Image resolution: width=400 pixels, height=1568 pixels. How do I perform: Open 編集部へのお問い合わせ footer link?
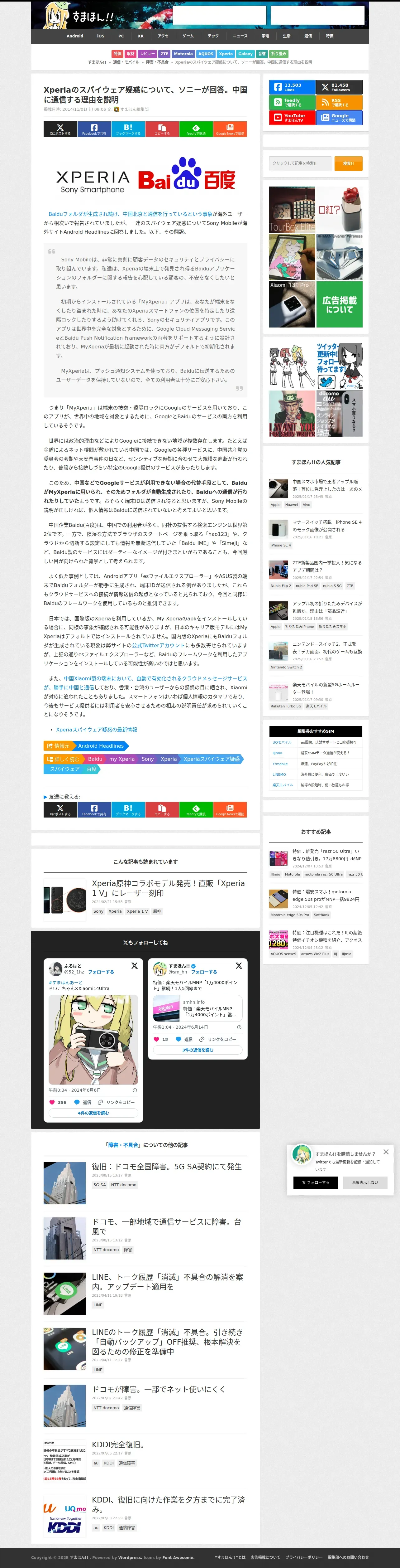pos(348,1557)
